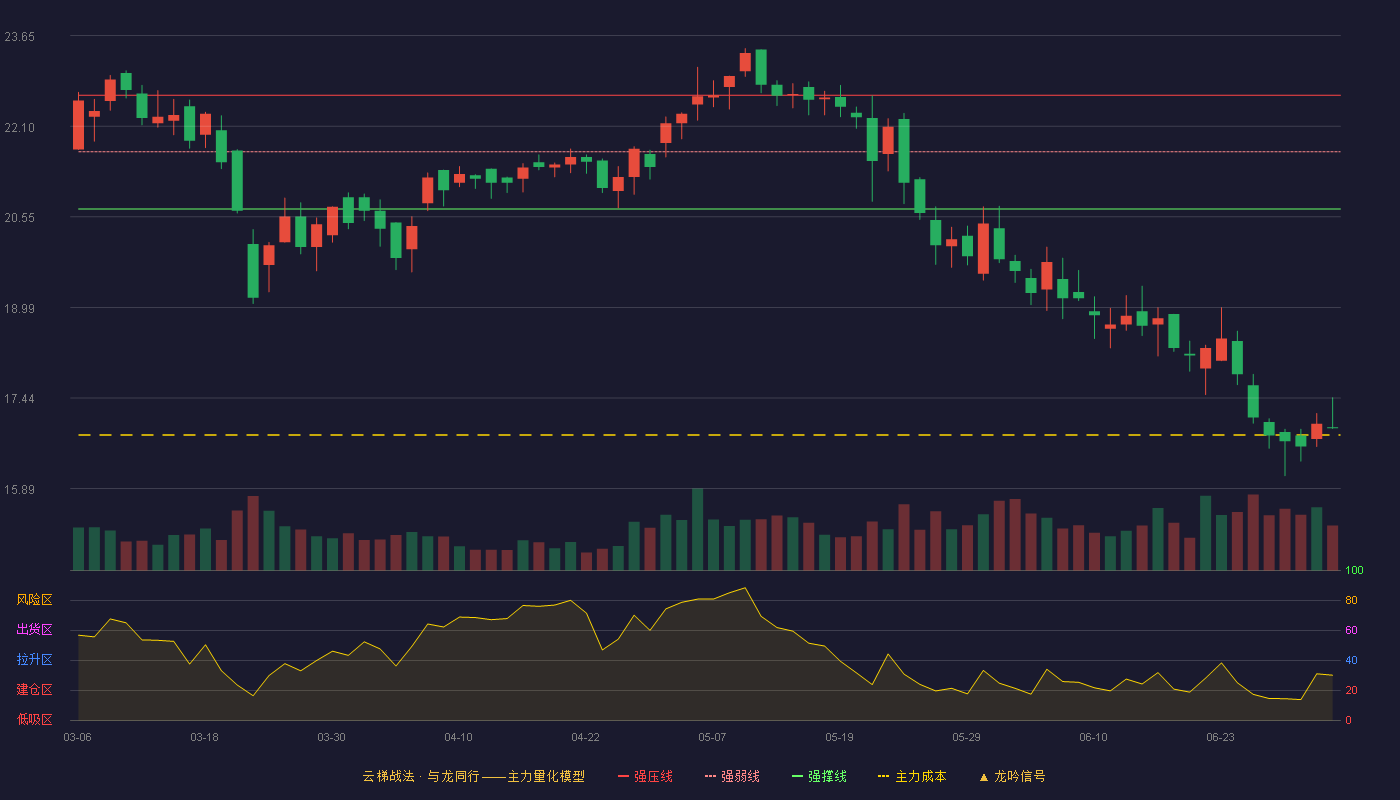Click the 04-10 date label

458,737
